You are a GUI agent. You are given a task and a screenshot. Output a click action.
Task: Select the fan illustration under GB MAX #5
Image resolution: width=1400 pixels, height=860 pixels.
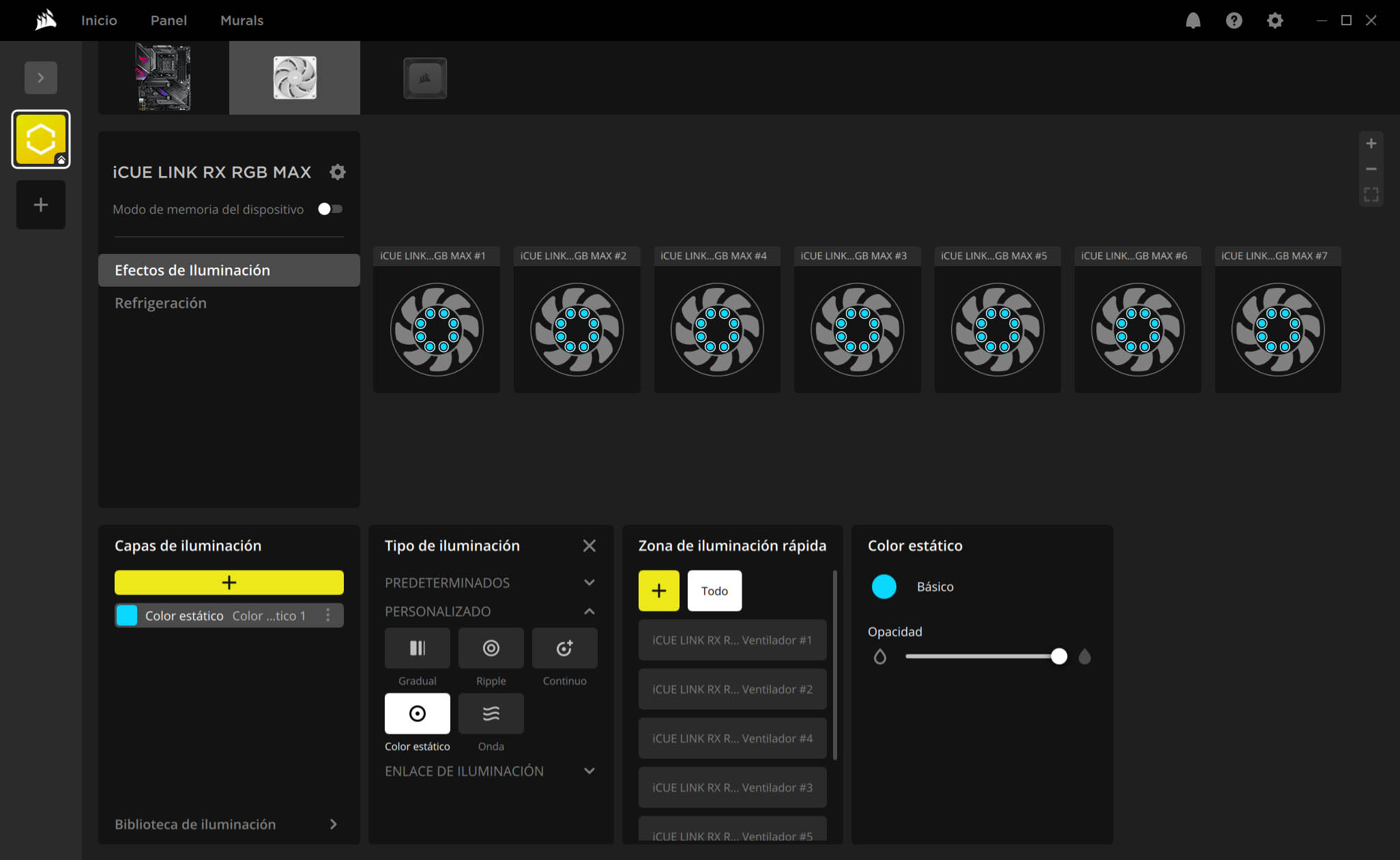click(997, 330)
